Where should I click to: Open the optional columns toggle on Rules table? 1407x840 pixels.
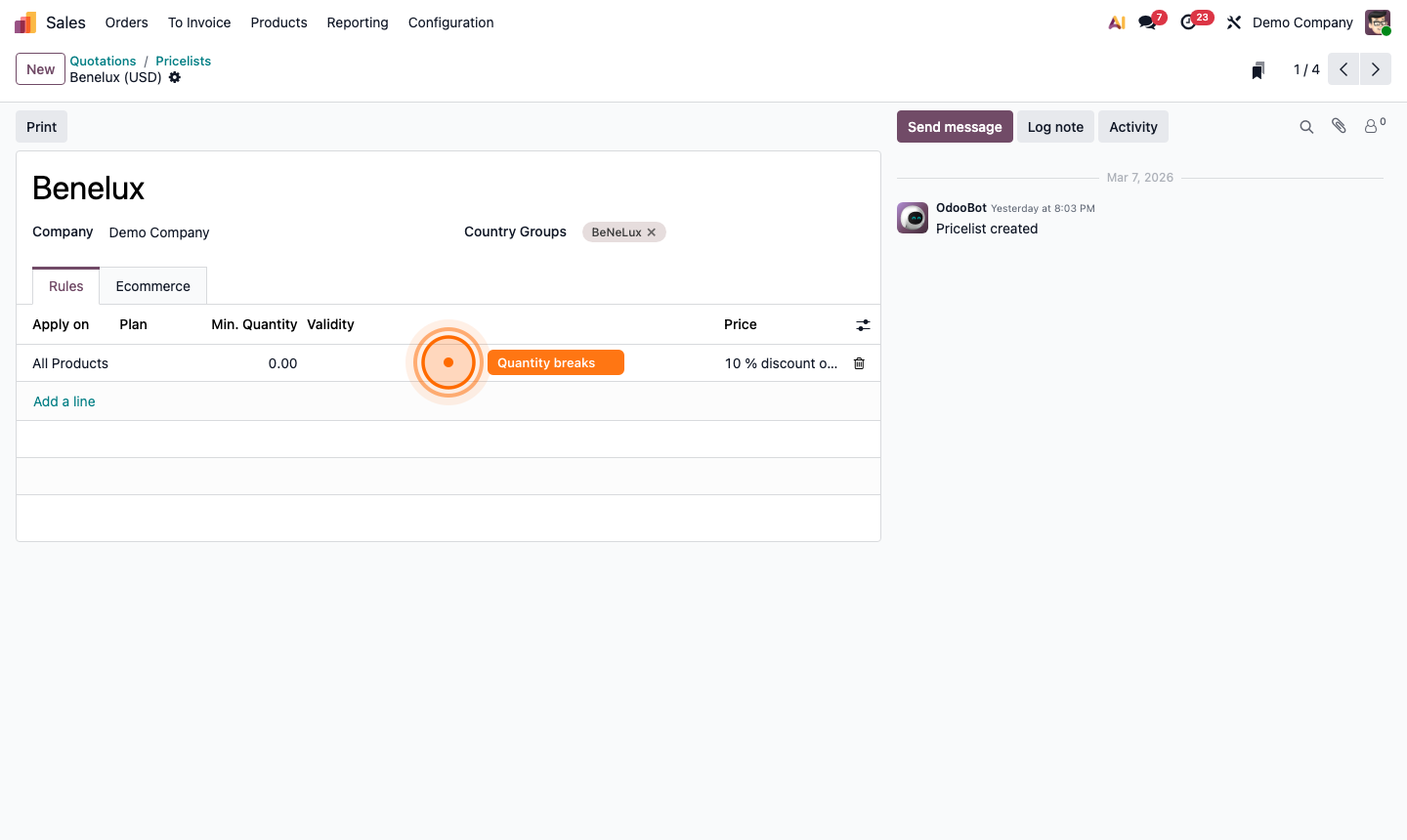863,324
